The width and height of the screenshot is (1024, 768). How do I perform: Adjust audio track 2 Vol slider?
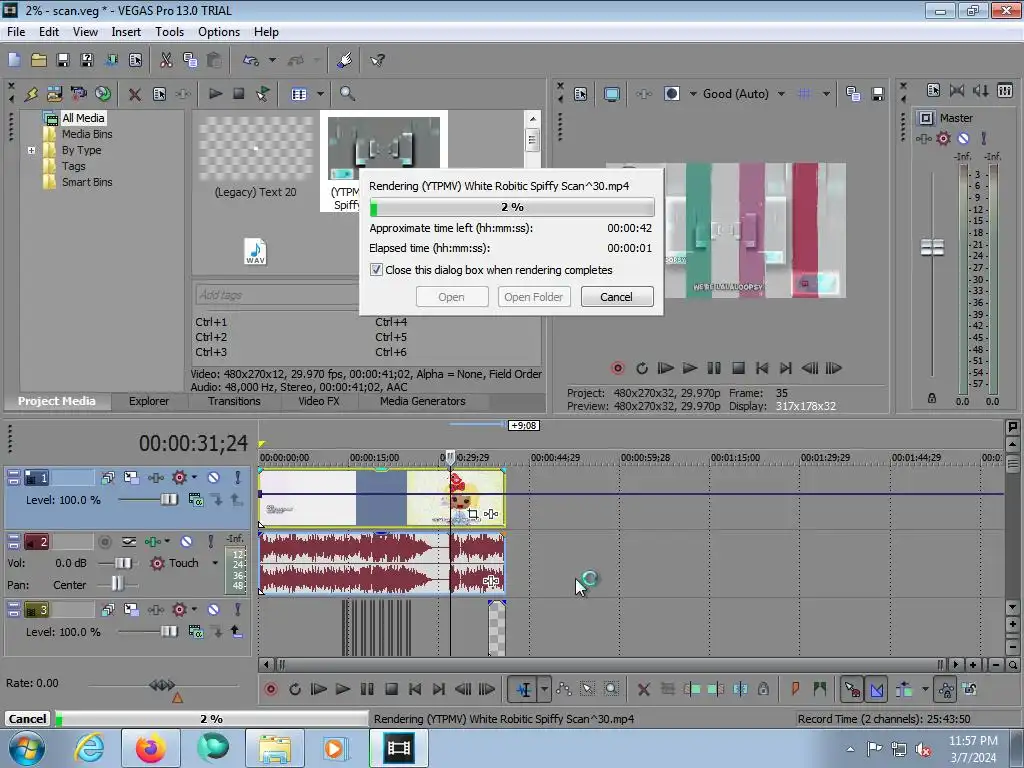tap(122, 563)
